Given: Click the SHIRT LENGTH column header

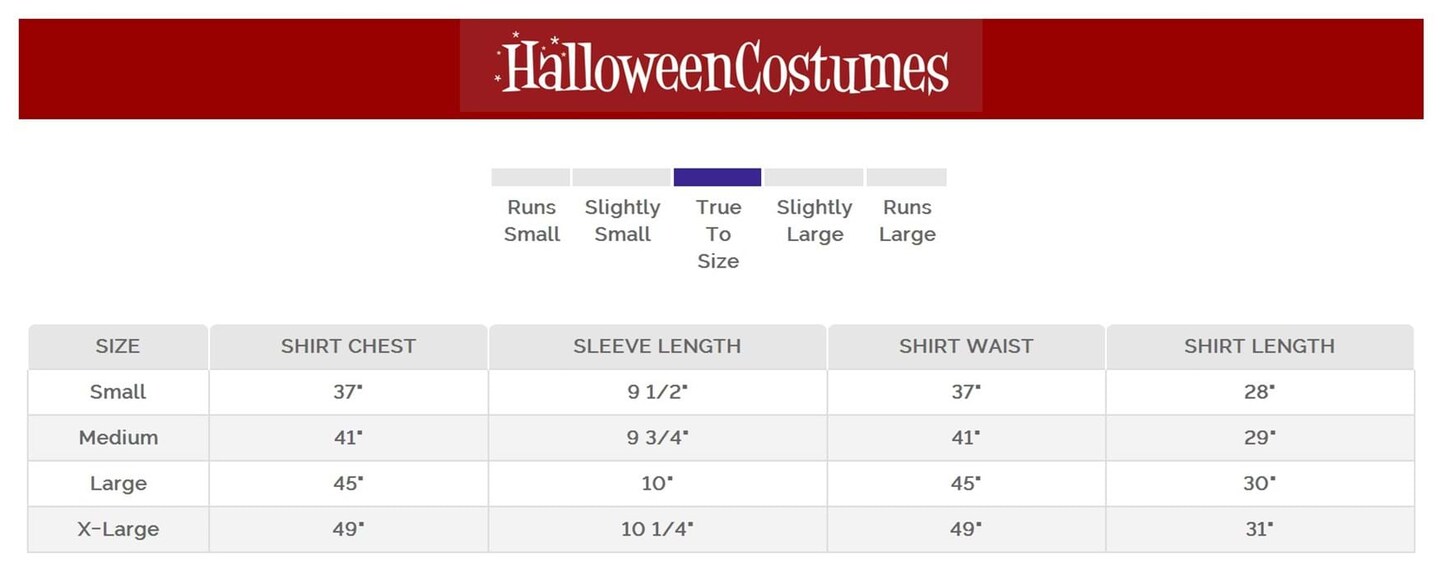Looking at the screenshot, I should pyautogui.click(x=1259, y=347).
